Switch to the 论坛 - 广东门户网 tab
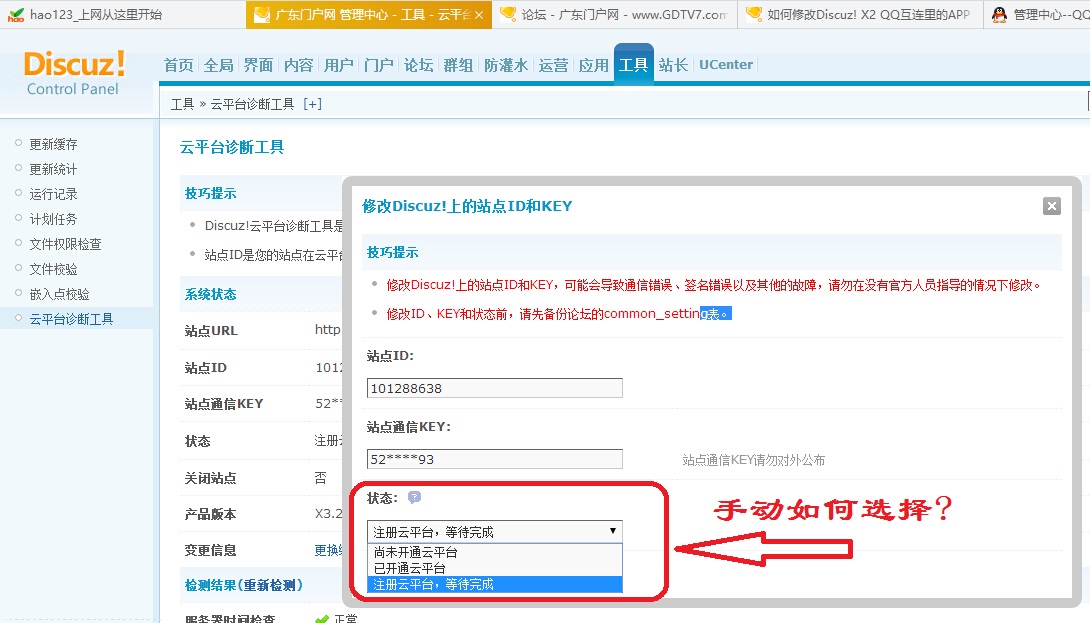1090x623 pixels. [x=615, y=15]
